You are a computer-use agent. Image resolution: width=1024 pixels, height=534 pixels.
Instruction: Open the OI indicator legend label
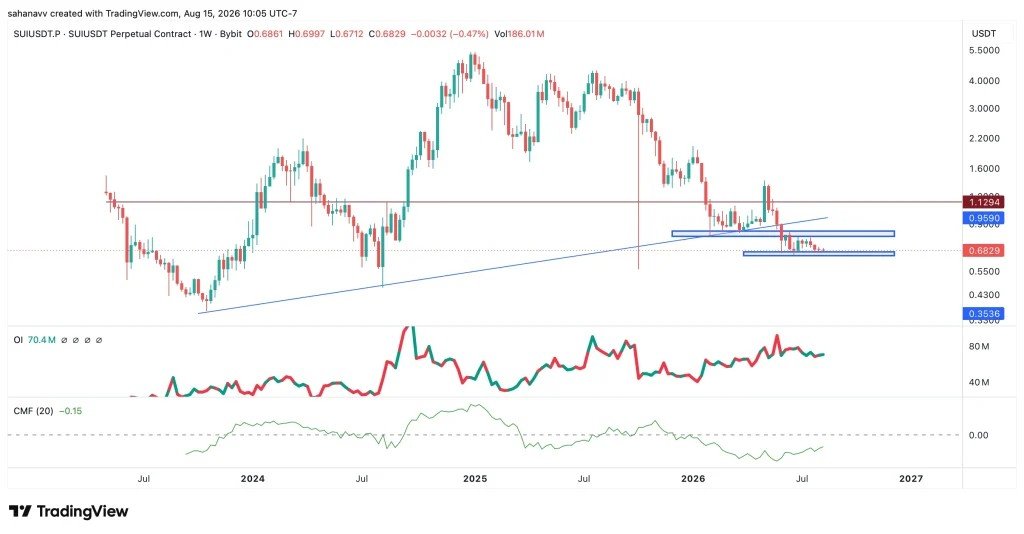tap(18, 340)
